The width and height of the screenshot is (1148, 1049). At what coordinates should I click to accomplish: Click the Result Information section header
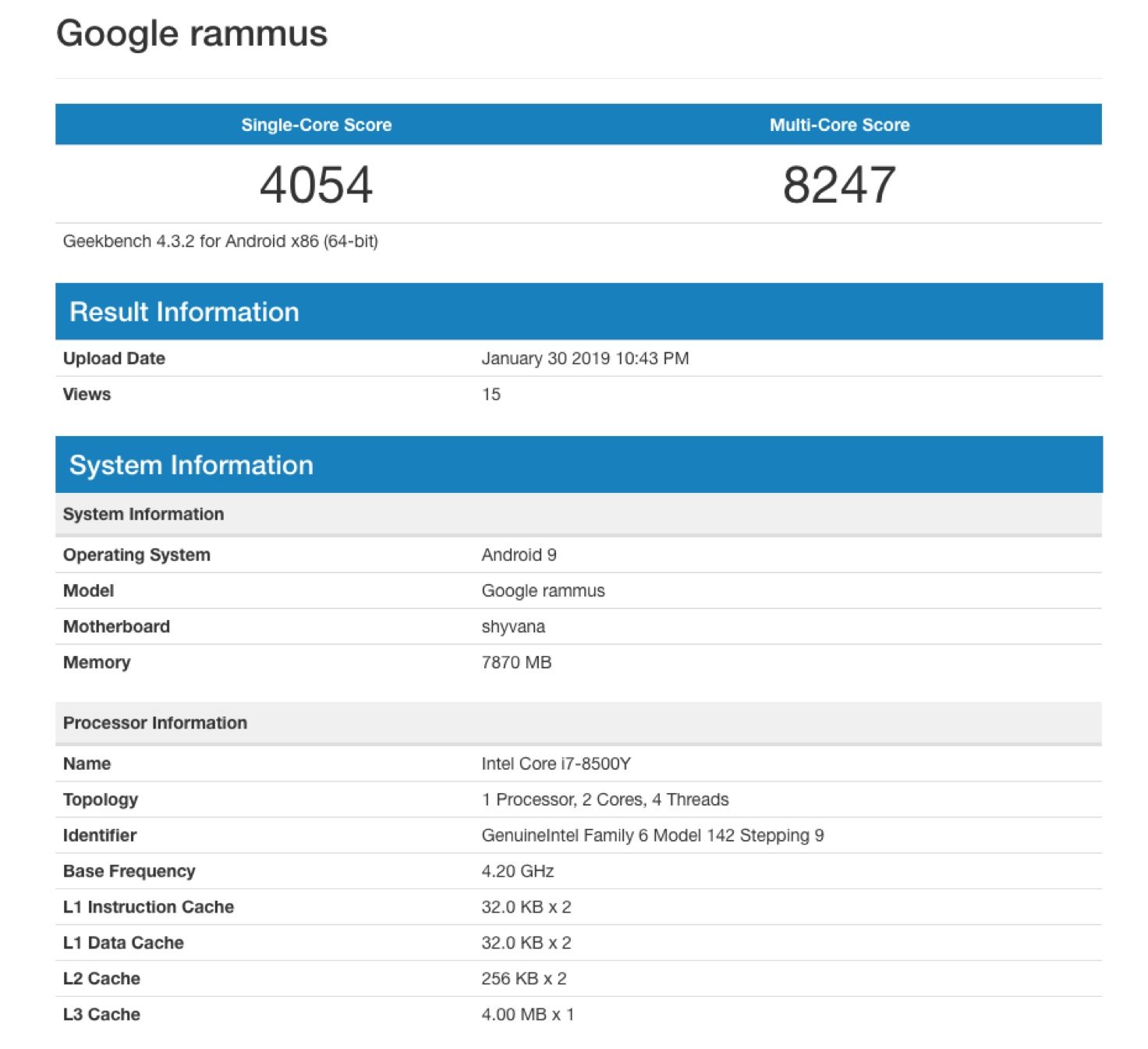point(184,312)
